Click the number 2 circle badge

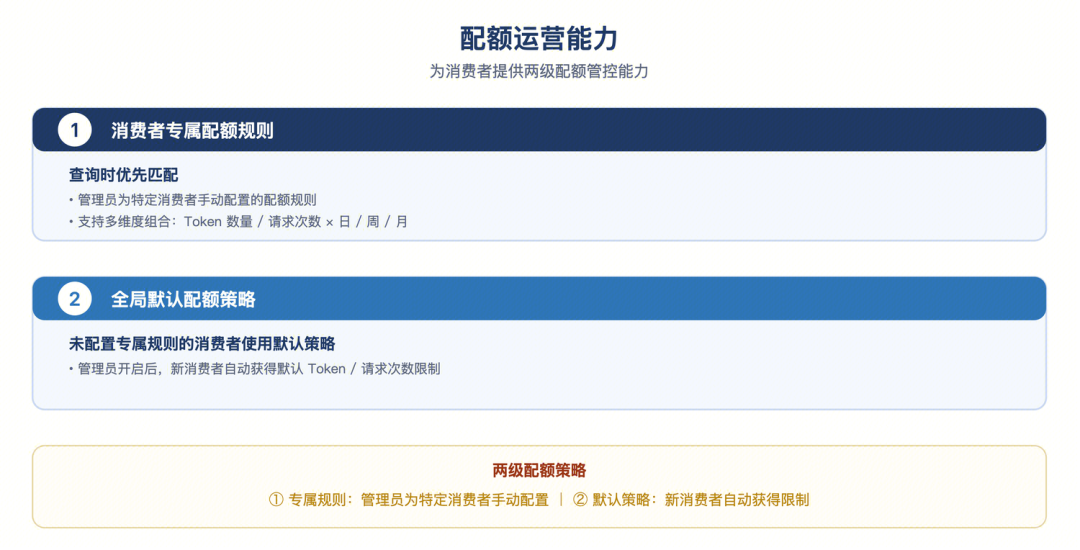74,299
